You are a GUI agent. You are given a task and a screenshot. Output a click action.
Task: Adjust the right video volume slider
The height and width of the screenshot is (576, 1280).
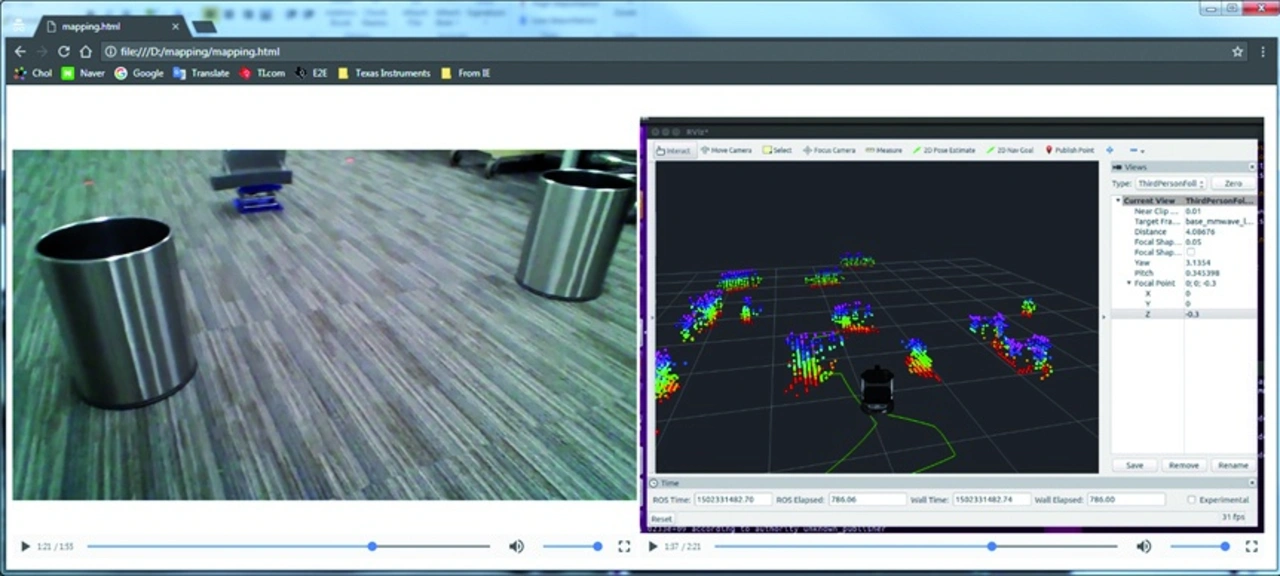point(1200,546)
